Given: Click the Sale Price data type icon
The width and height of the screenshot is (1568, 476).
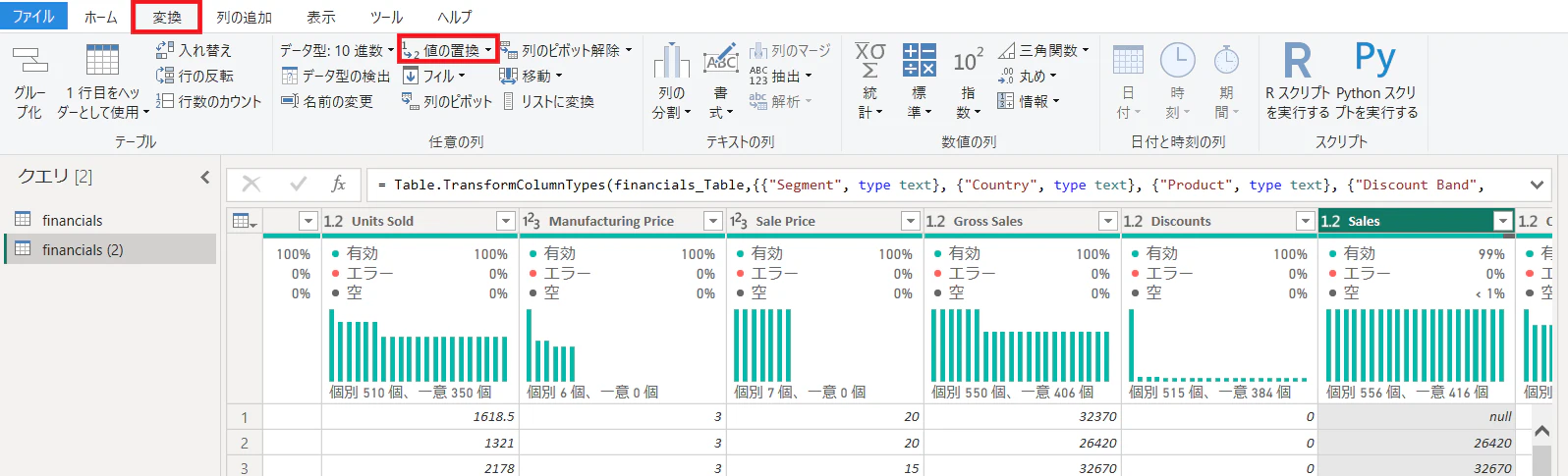Looking at the screenshot, I should [x=739, y=221].
